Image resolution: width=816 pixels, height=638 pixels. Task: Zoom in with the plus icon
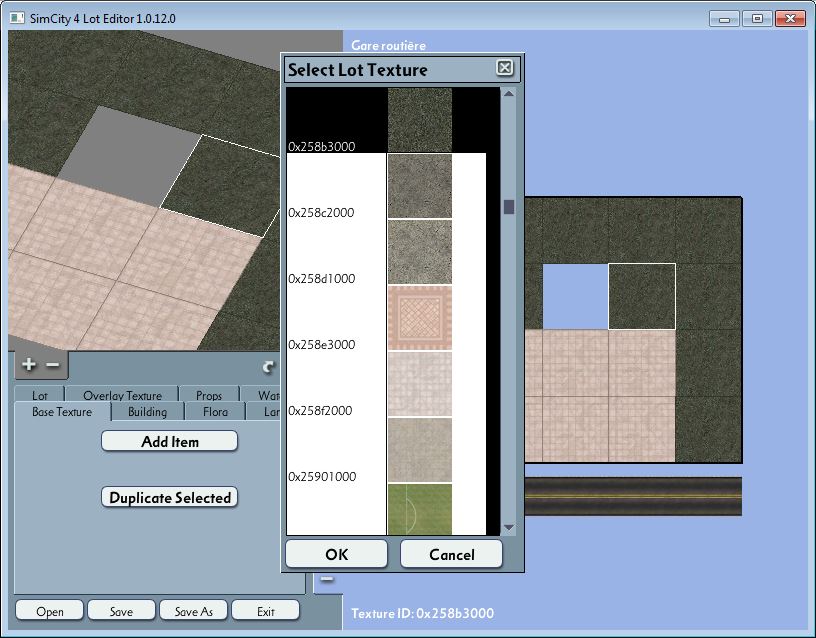coord(29,365)
